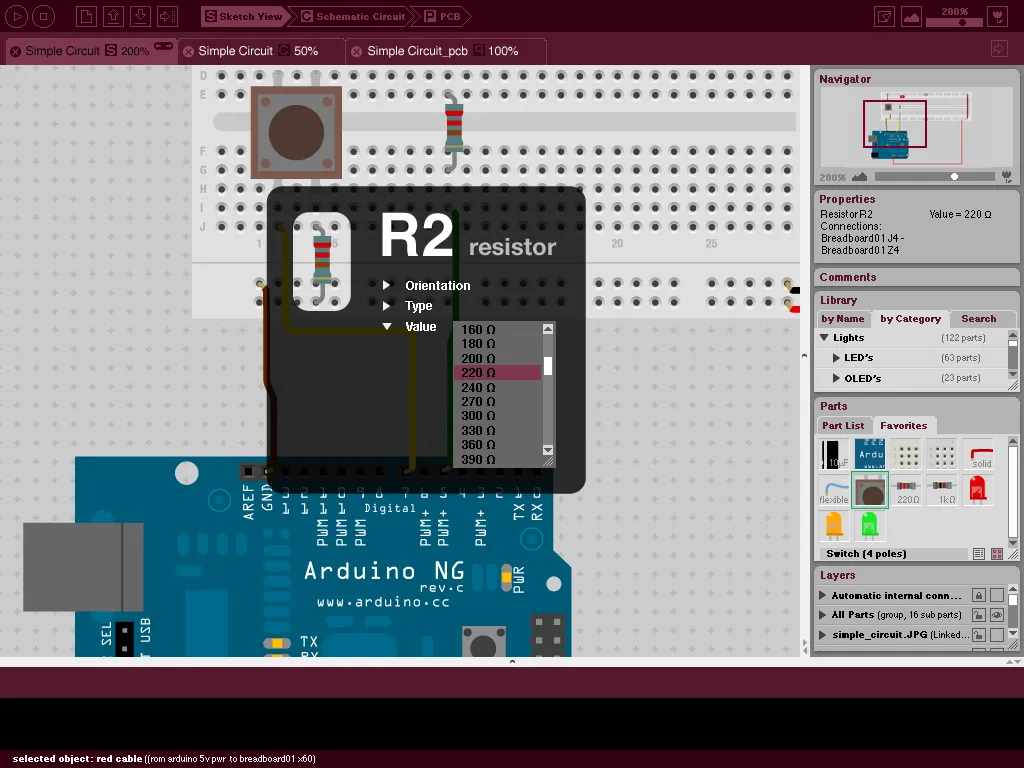Pick the green LED part

[x=869, y=525]
